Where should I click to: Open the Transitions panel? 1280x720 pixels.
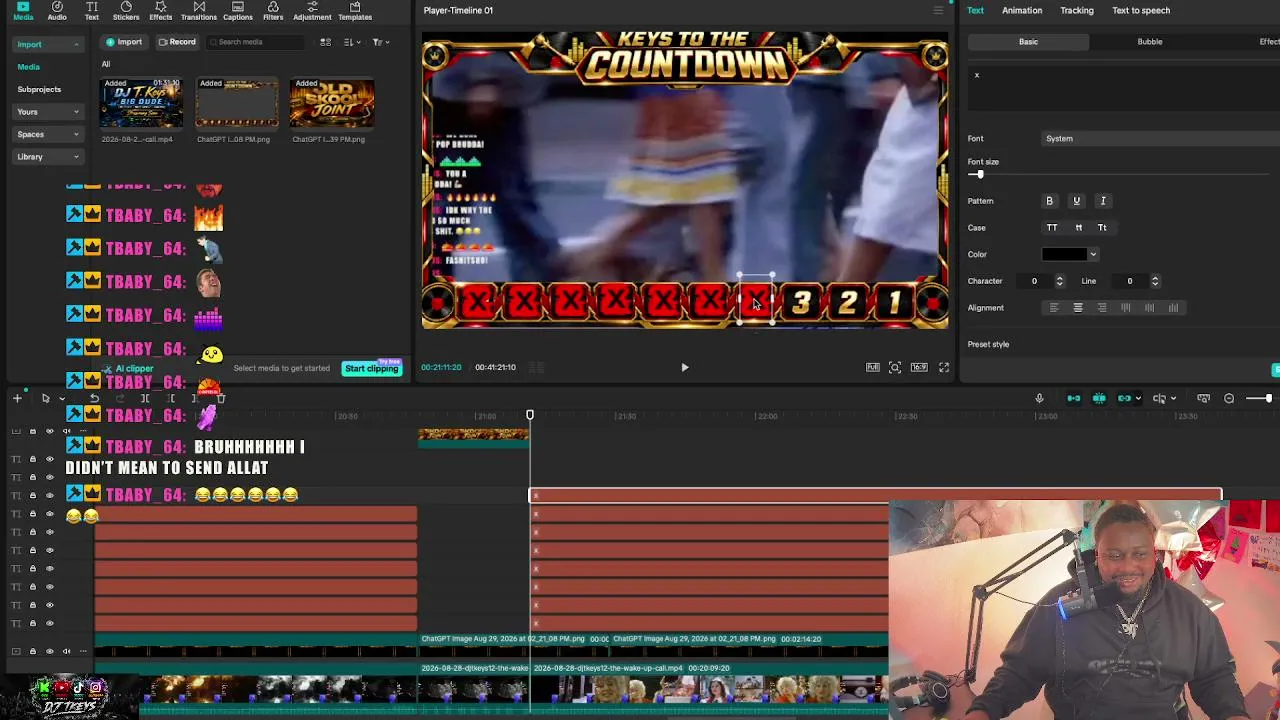(x=198, y=11)
